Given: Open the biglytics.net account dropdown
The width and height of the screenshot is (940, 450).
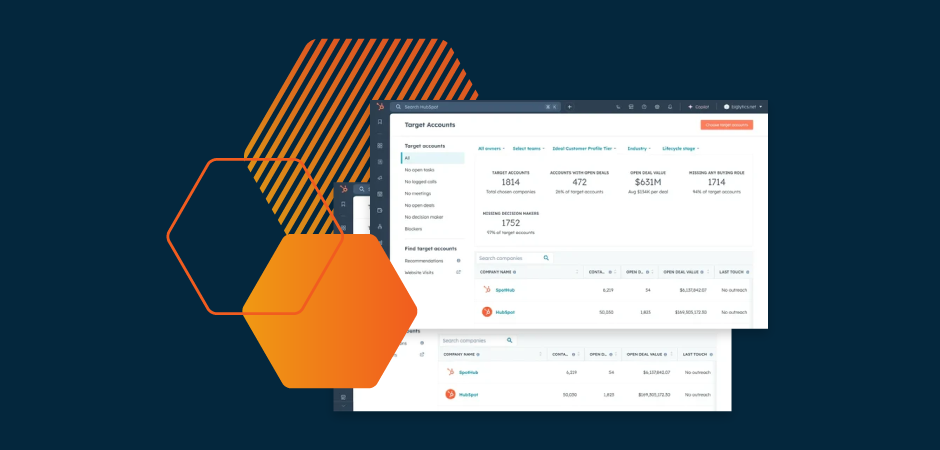Looking at the screenshot, I should [743, 107].
